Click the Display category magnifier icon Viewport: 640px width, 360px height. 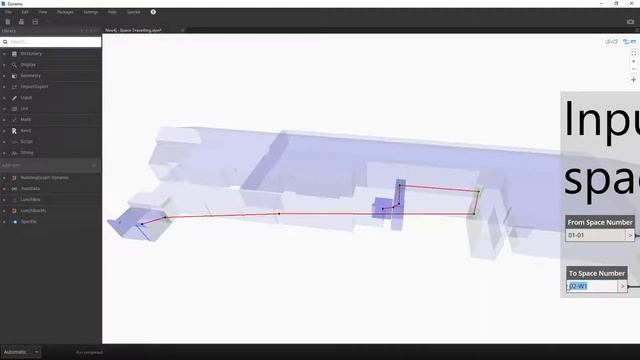pyautogui.click(x=14, y=64)
